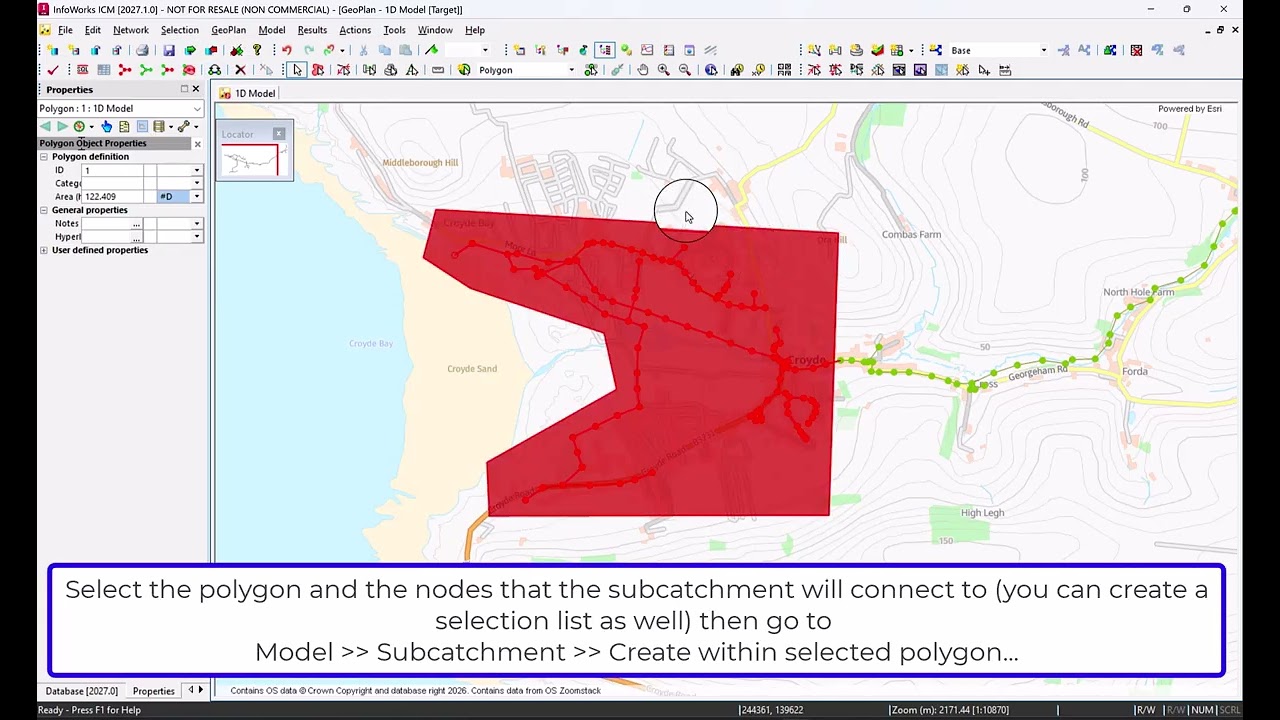This screenshot has width=1280, height=720.
Task: Click the Area value 122.409 field
Action: [x=113, y=197]
